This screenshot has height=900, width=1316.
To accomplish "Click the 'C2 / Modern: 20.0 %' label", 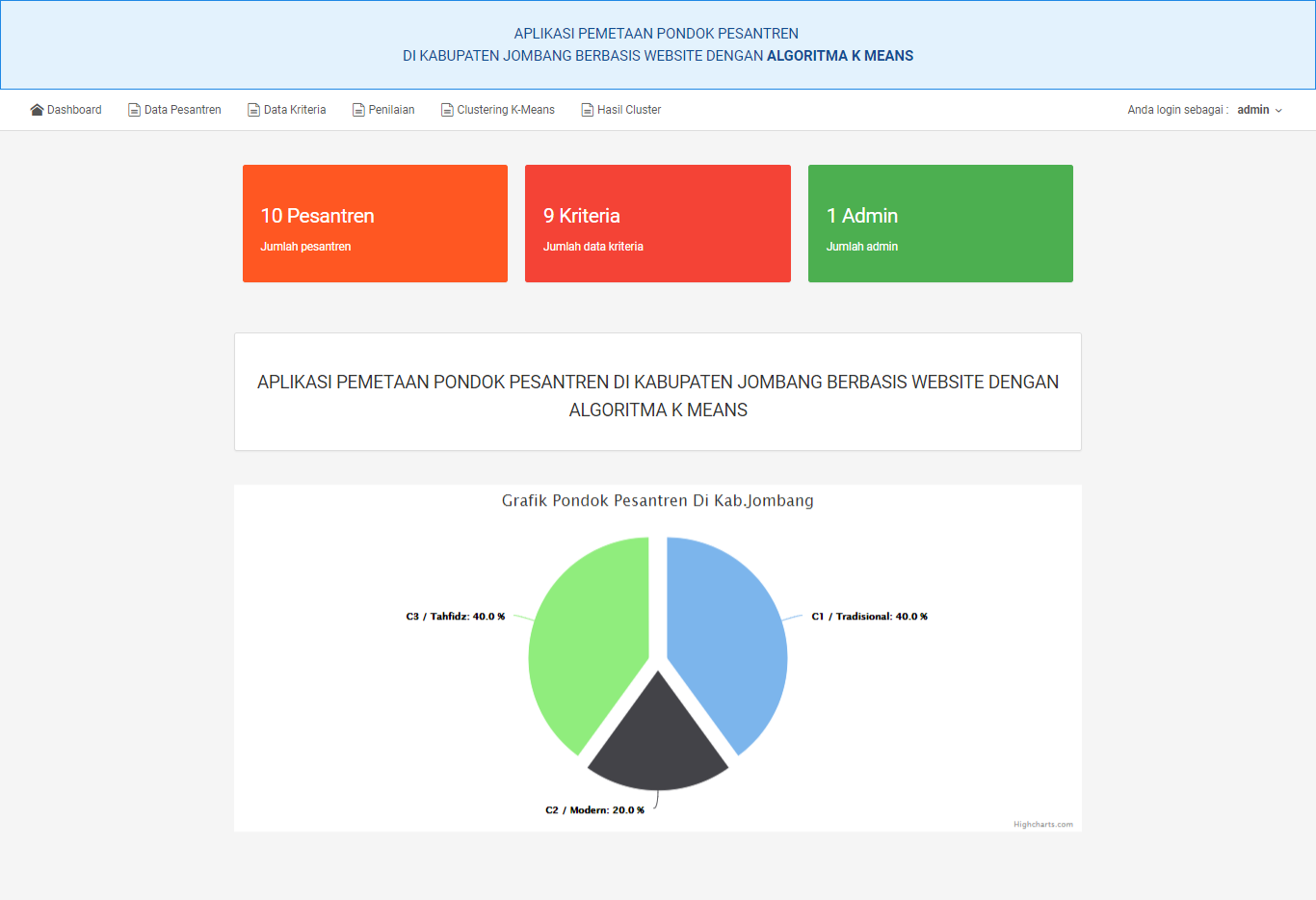I will (594, 810).
